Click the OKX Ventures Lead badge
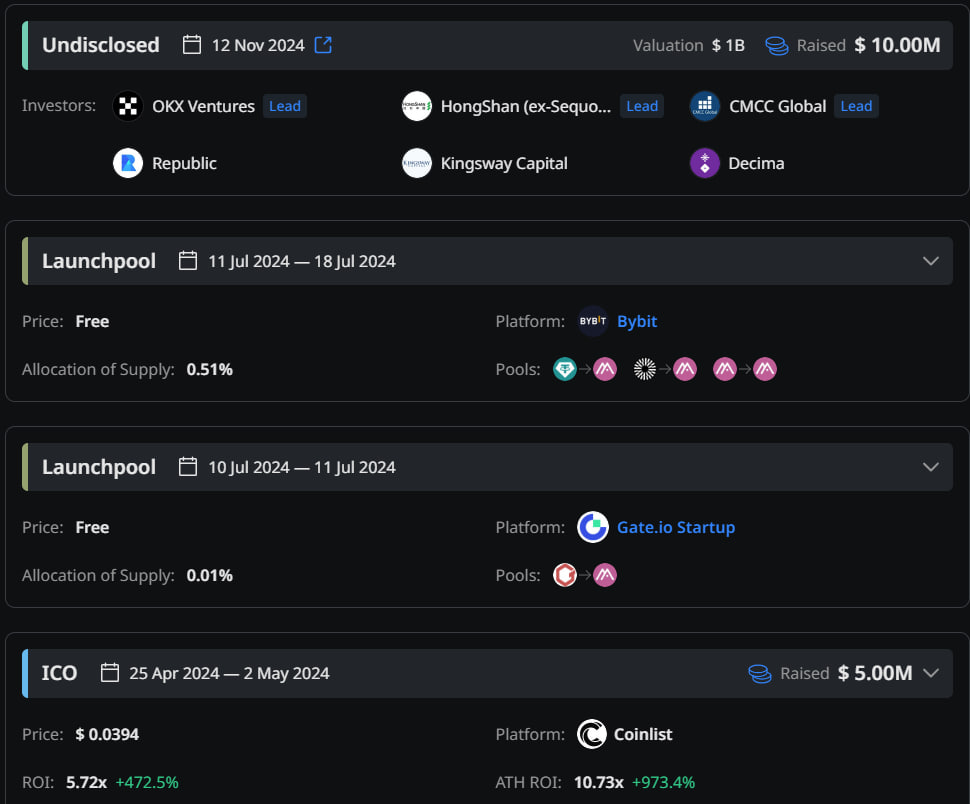Screen dimensions: 970x804 click(x=285, y=106)
